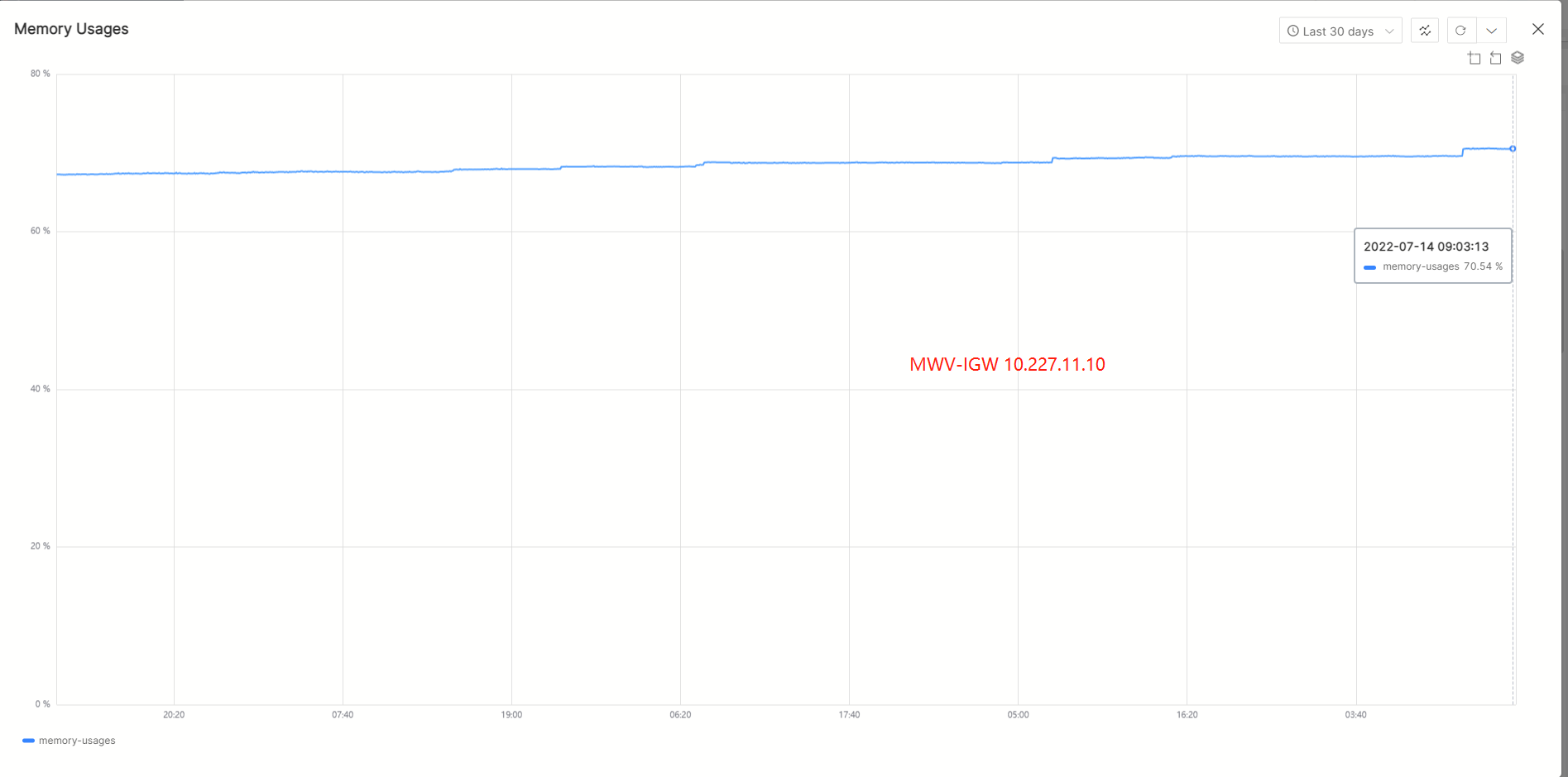Click the stacked layers chart icon
This screenshot has height=777, width=1568.
1518,58
